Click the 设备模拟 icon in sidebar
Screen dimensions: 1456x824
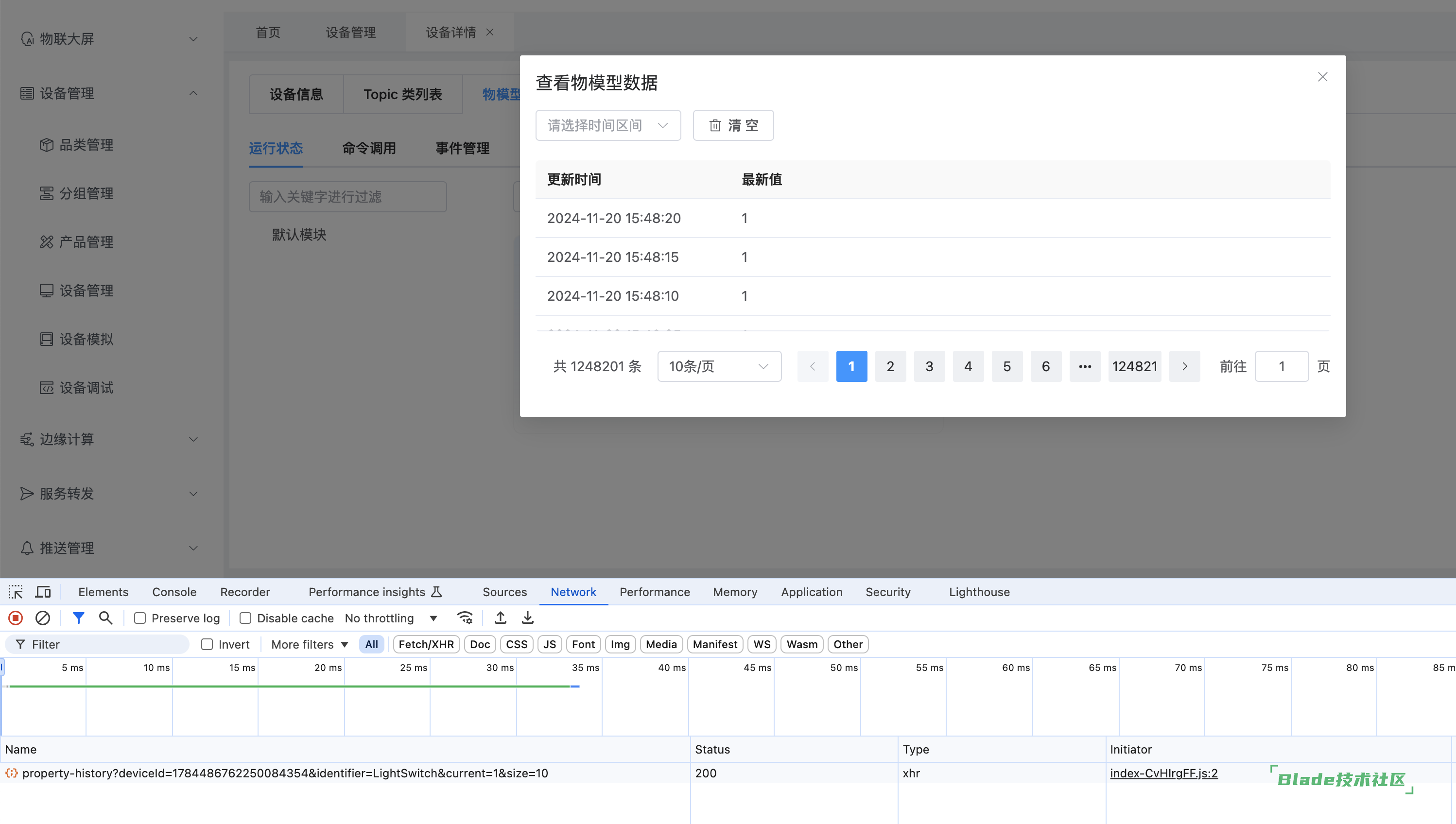[x=47, y=339]
